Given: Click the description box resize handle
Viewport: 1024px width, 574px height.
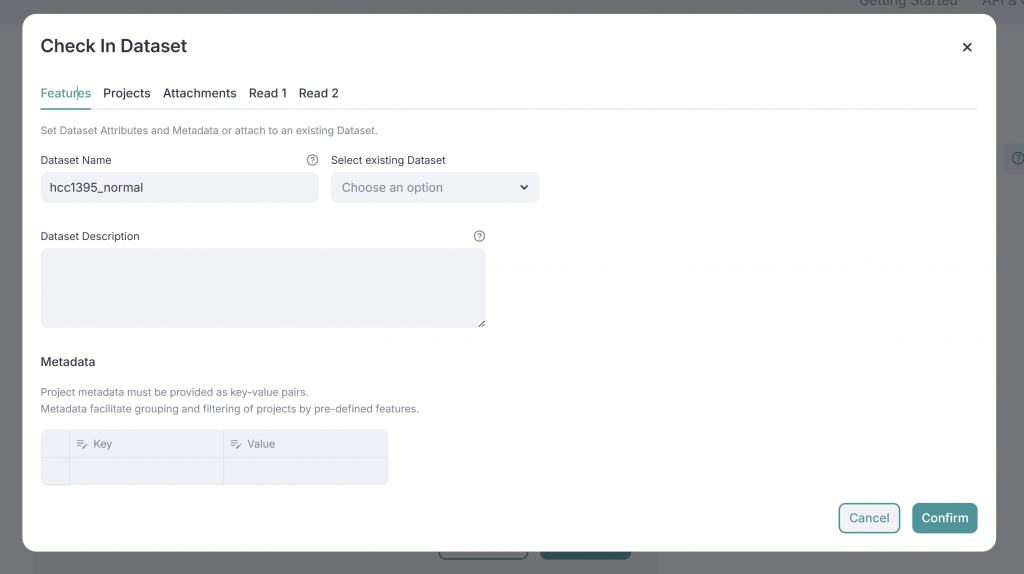Looking at the screenshot, I should (x=481, y=323).
